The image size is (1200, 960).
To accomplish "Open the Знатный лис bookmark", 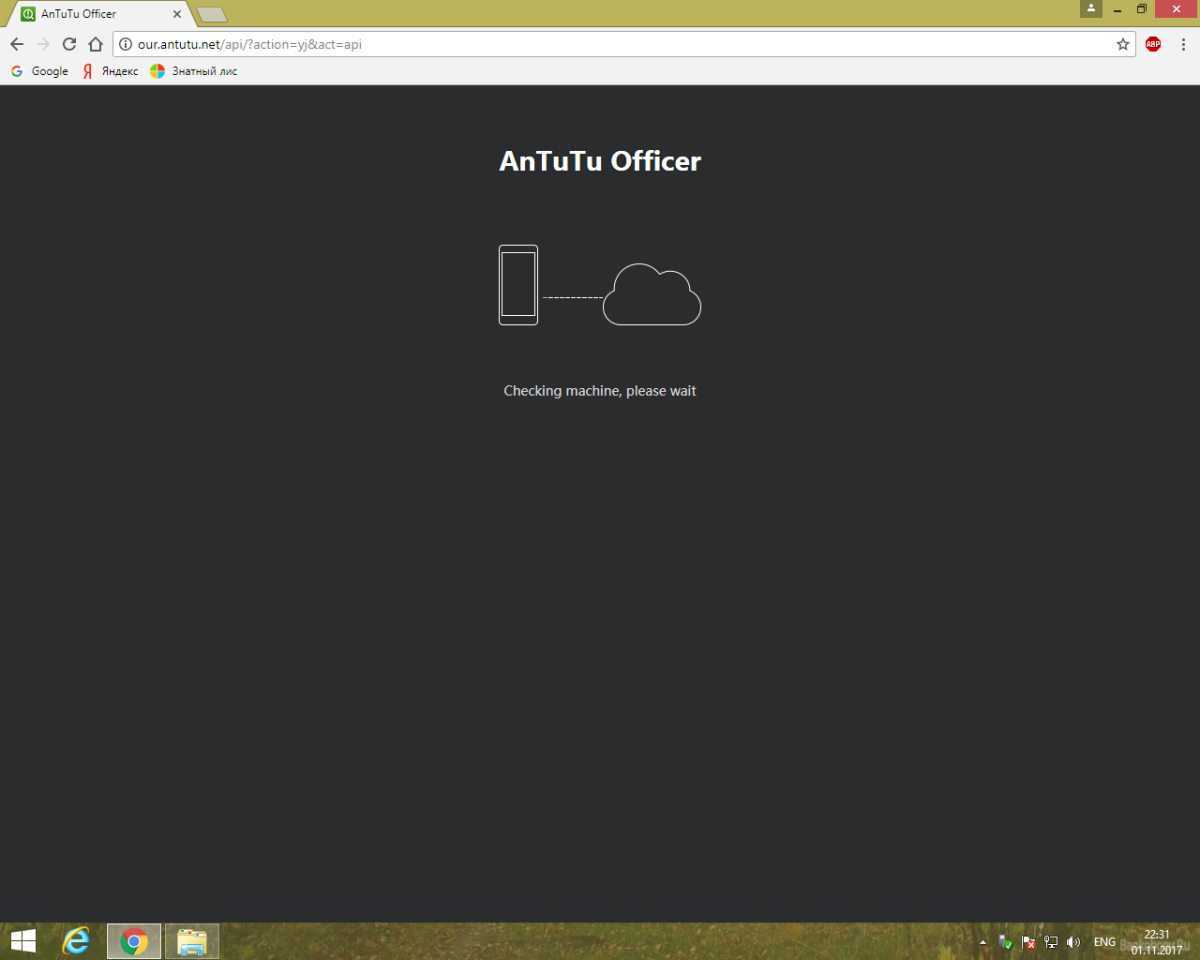I will pyautogui.click(x=194, y=71).
